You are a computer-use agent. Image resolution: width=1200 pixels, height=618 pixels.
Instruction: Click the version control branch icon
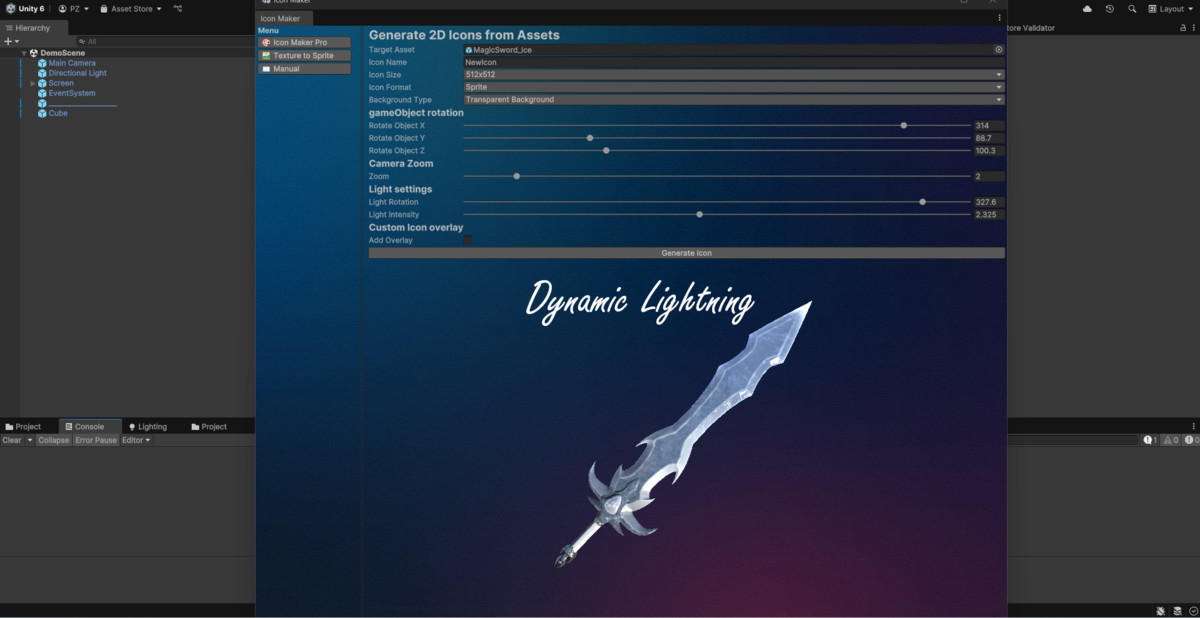[178, 9]
